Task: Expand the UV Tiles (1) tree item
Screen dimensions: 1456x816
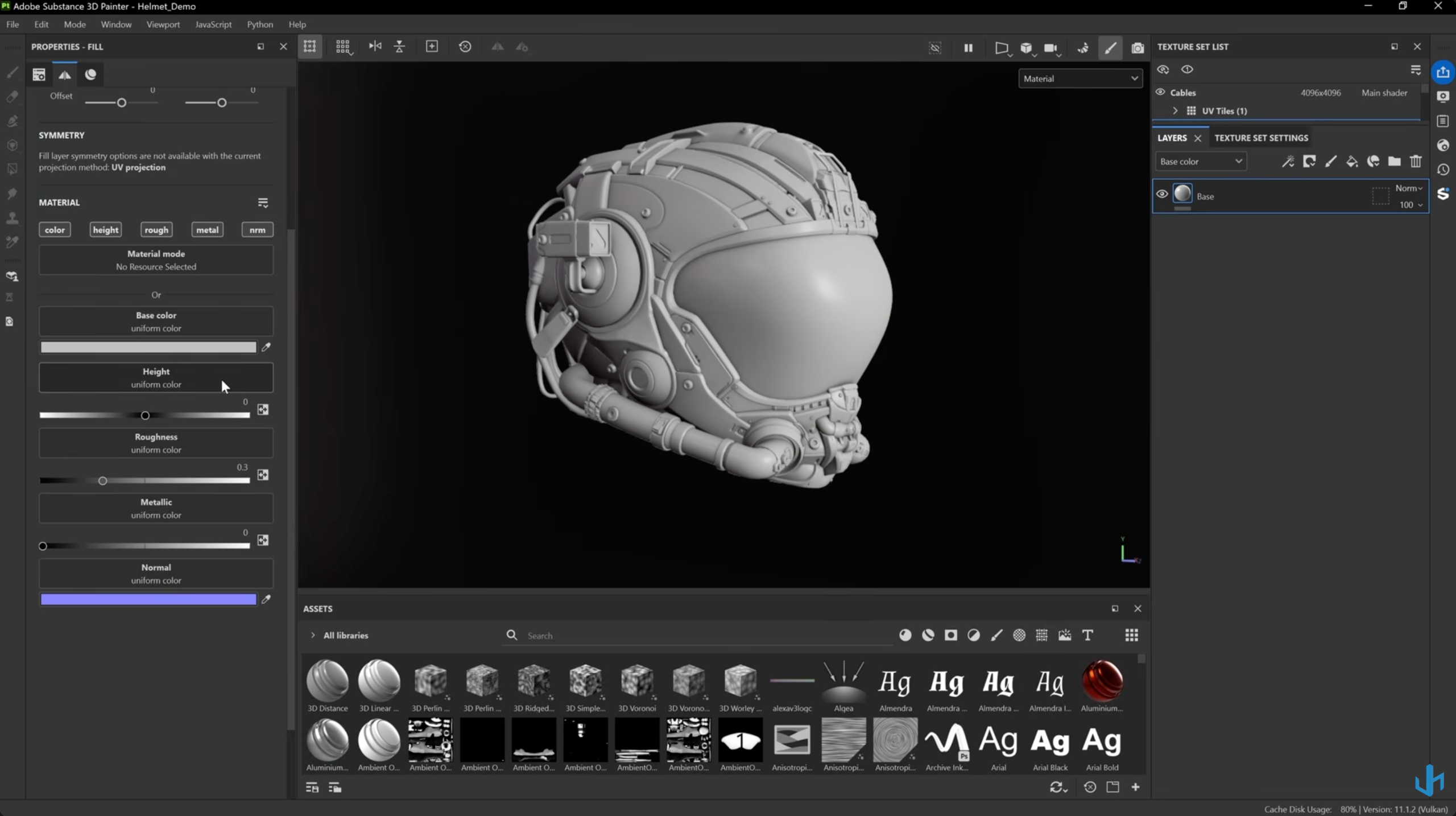Action: click(1175, 111)
